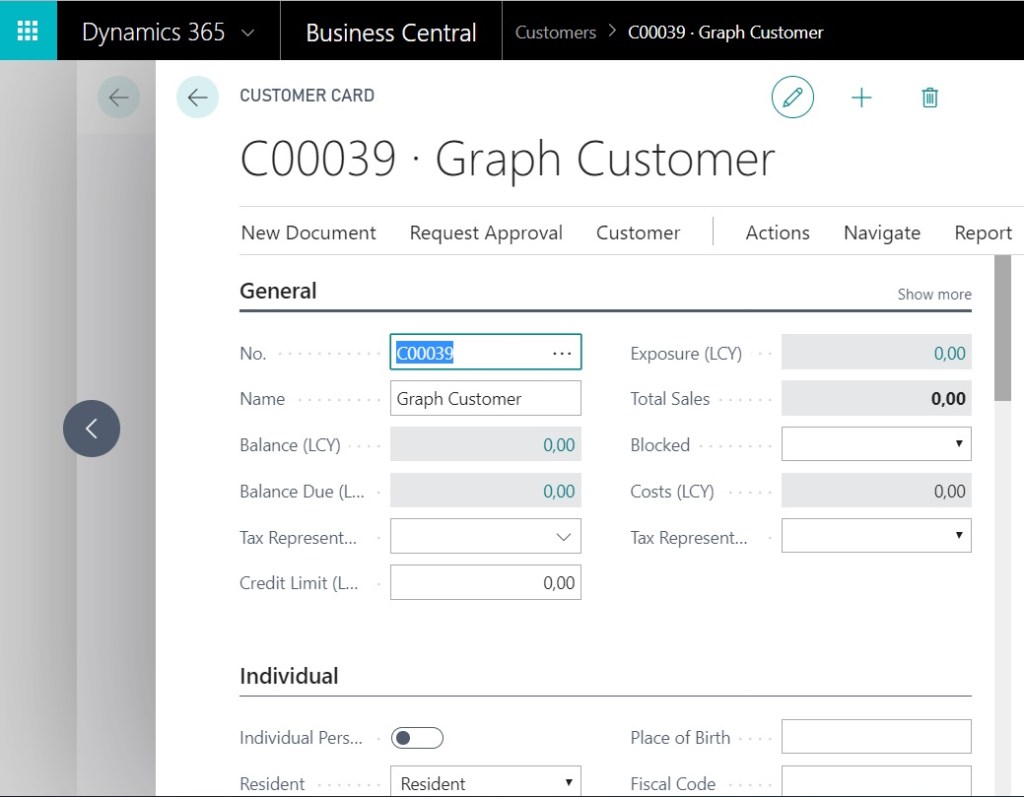
Task: Expand left Tax Representative dropdown chevron
Action: [564, 537]
